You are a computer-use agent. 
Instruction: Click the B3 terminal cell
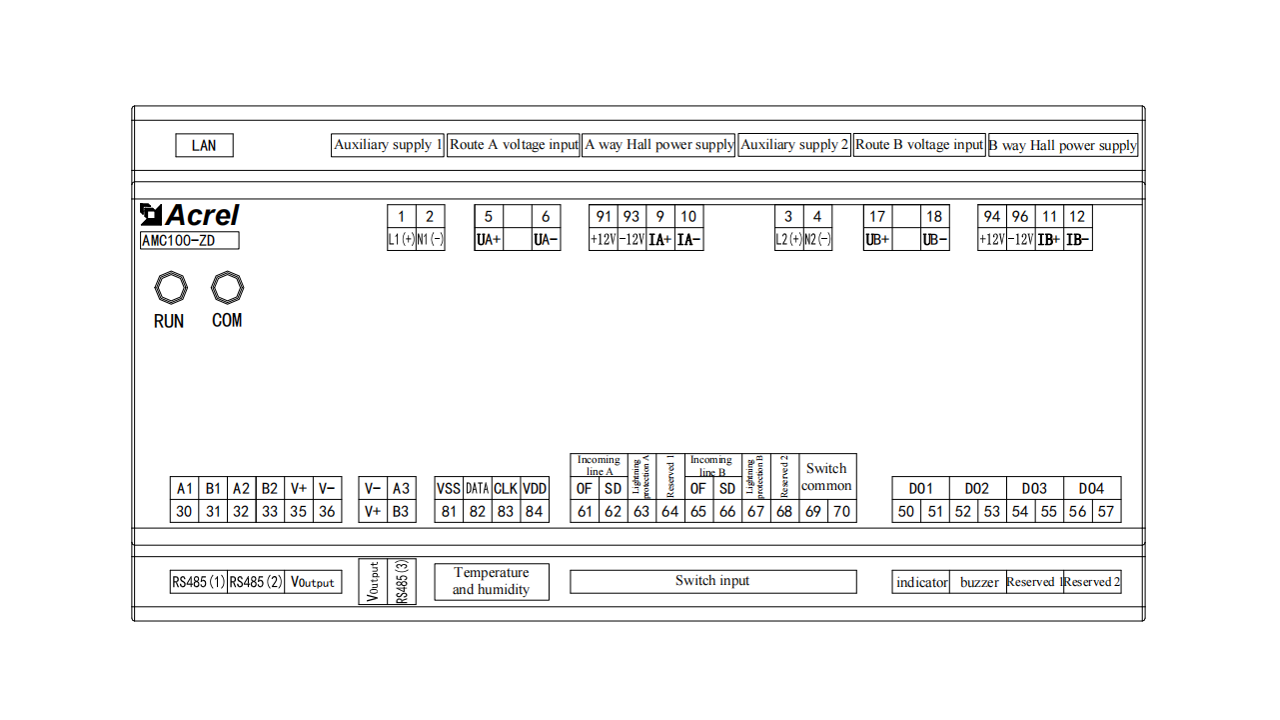pos(401,511)
